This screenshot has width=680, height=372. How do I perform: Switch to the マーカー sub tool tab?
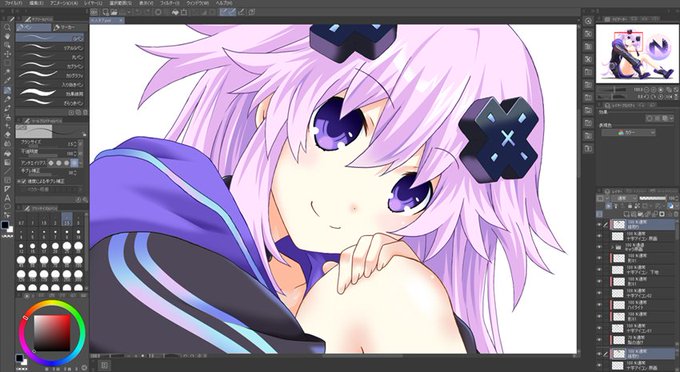pos(69,28)
